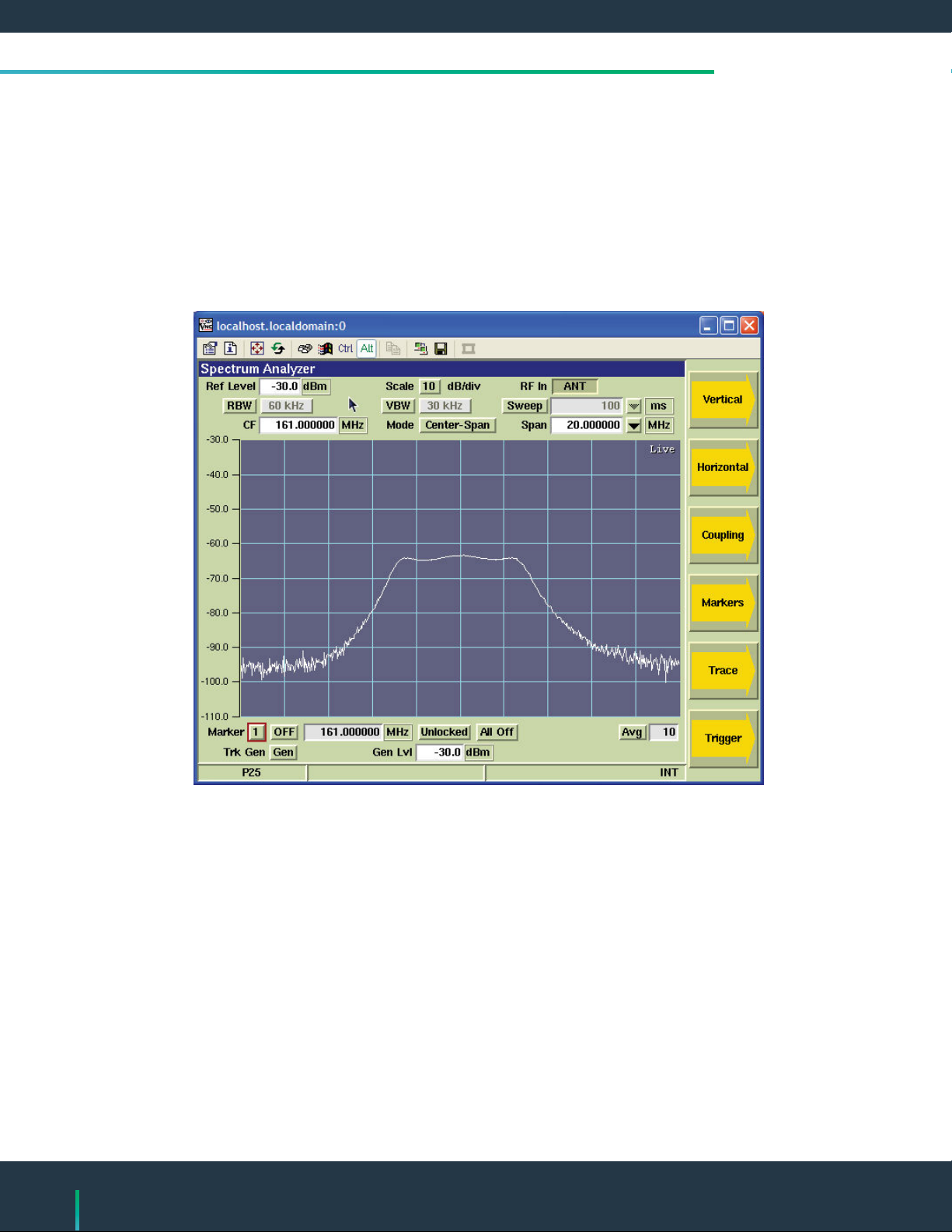Screen dimensions: 952x1232
Task: Click the dBm unit beside Gen Lvl
Action: pos(478,752)
